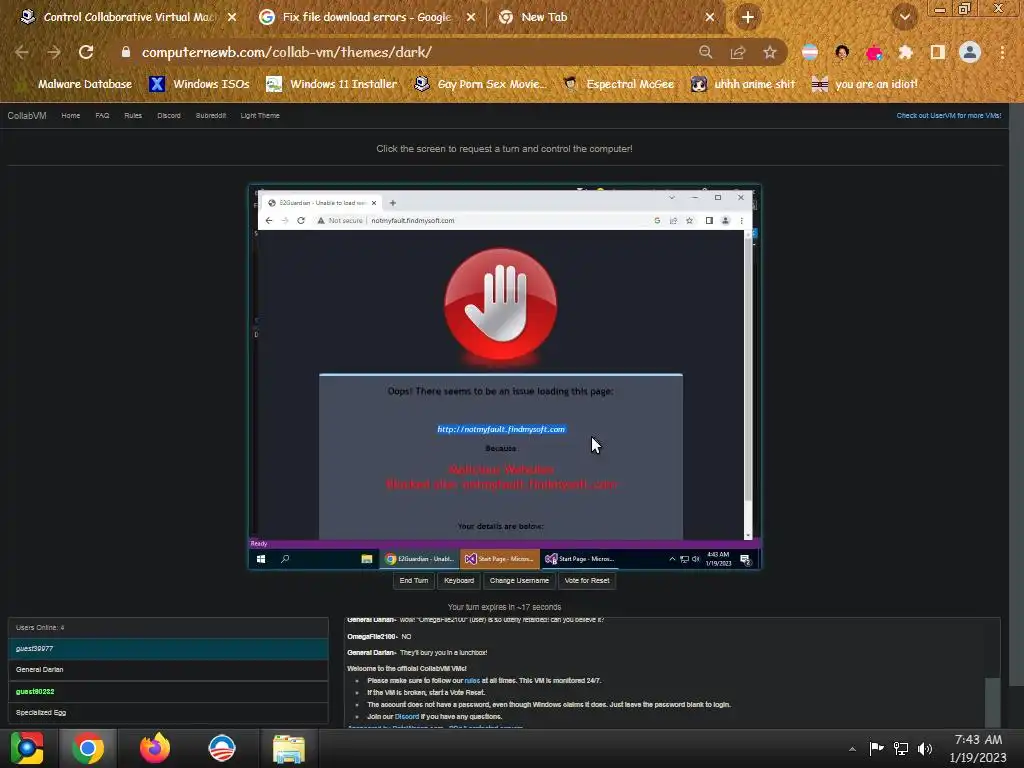Open the VM notification center icon
This screenshot has width=1024, height=768.
click(x=746, y=559)
